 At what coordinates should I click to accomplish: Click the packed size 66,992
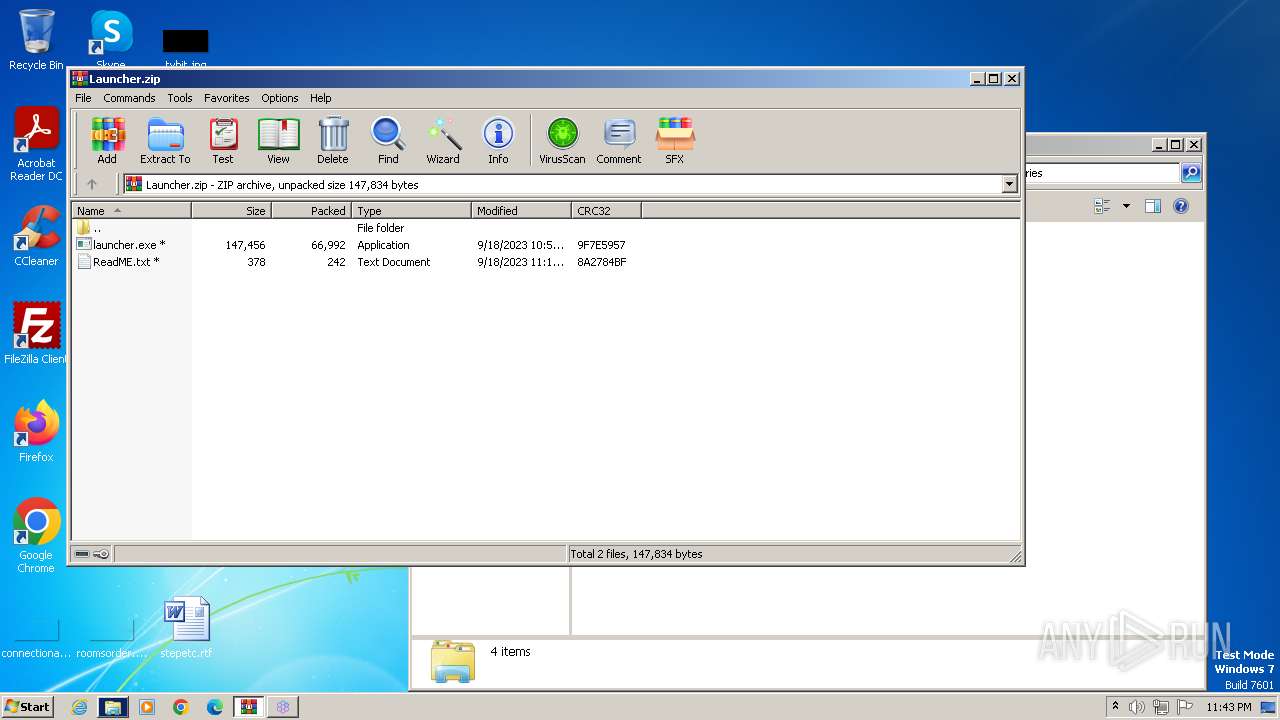coord(328,245)
